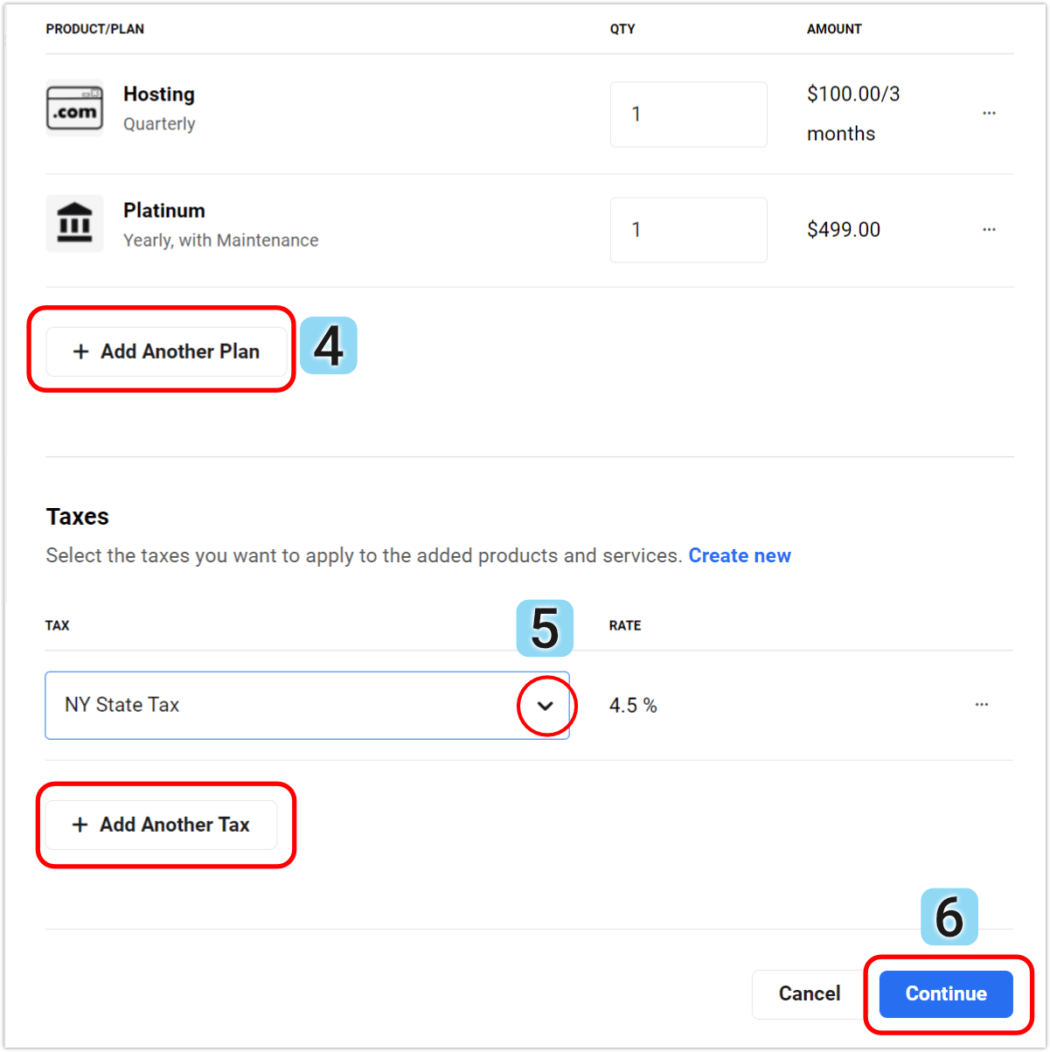Screen dimensions: 1050x1052
Task: Click the Platinum quantity field
Action: [688, 229]
